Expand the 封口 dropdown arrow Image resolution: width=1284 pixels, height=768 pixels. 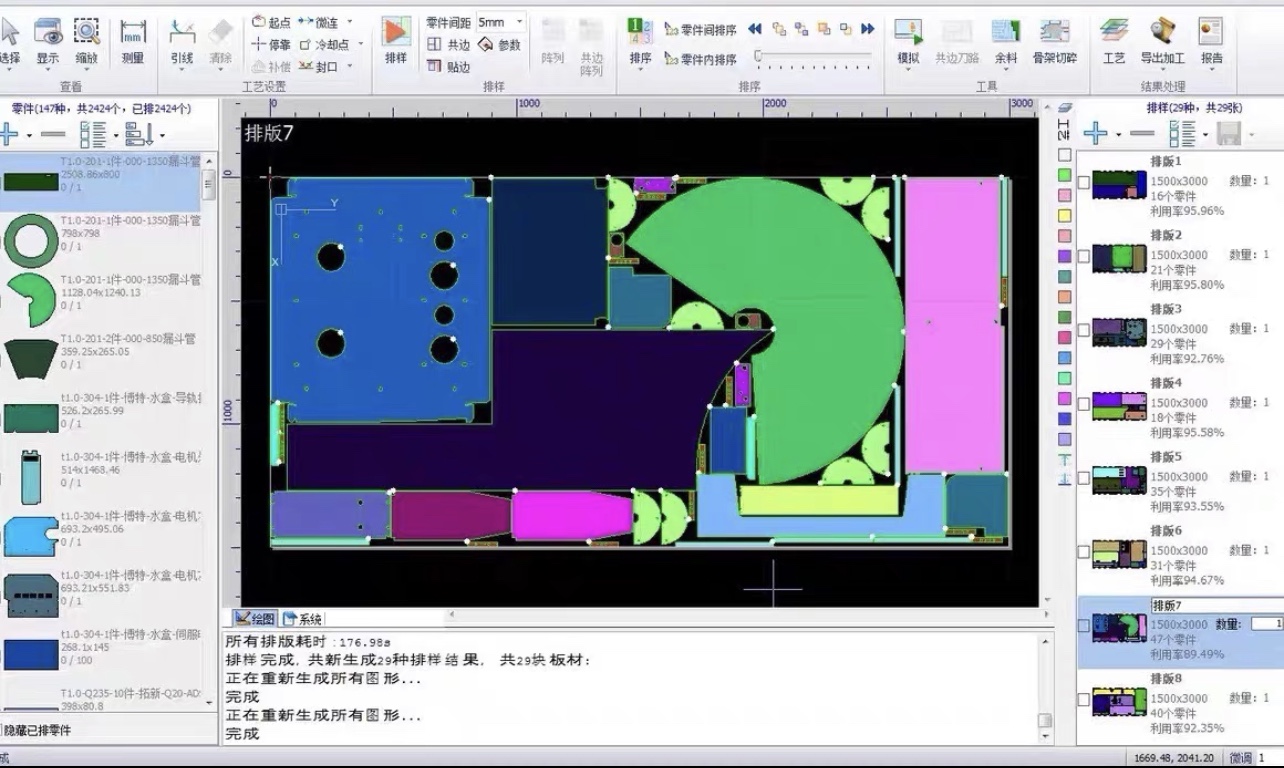tap(349, 67)
